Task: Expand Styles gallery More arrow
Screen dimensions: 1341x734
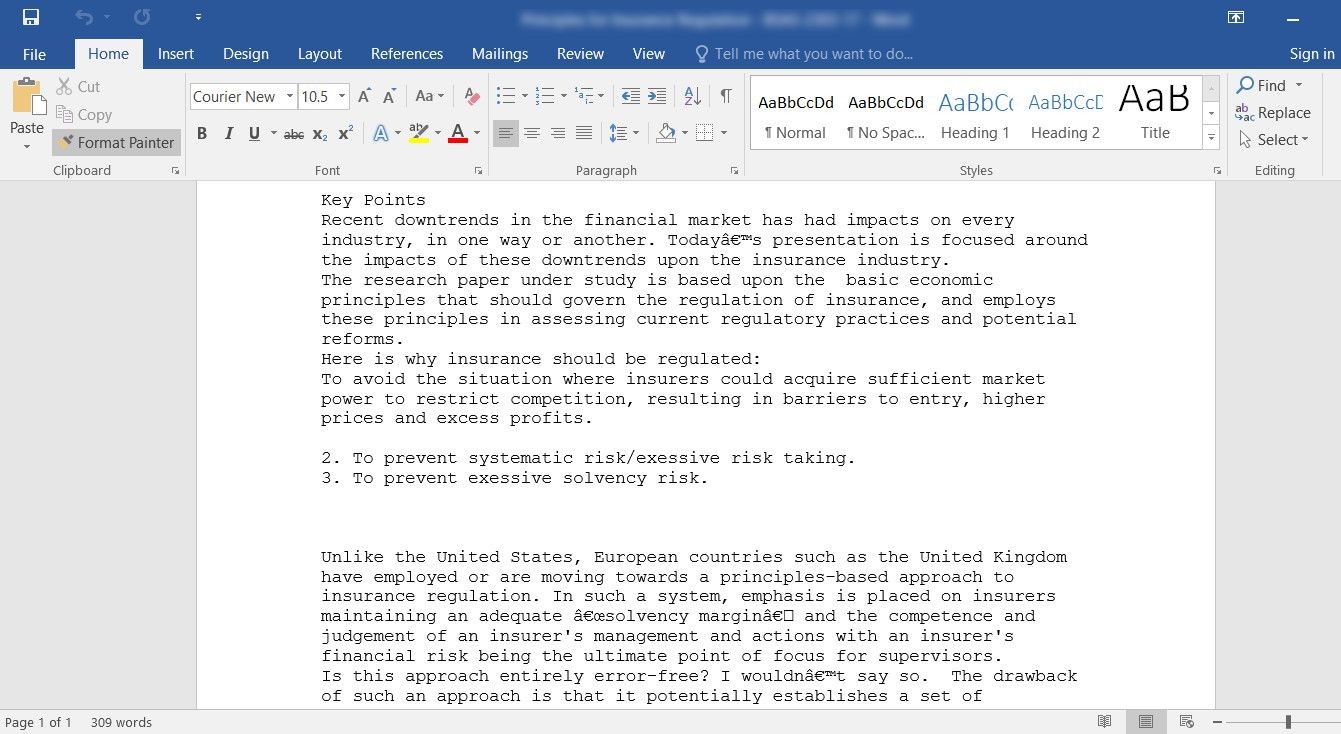Action: coord(1212,138)
